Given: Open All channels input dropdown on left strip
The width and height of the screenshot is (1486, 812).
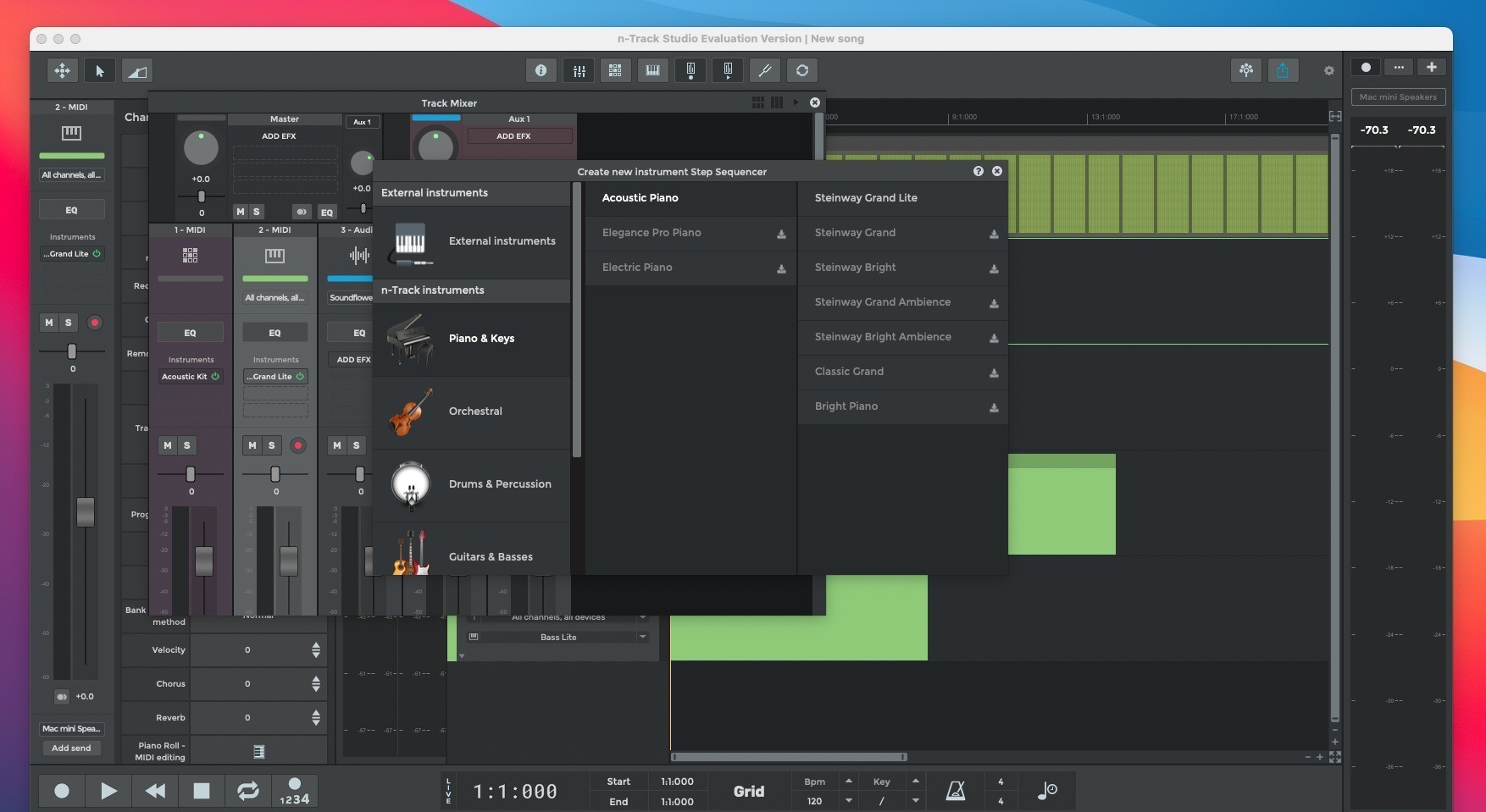Looking at the screenshot, I should 72,175.
